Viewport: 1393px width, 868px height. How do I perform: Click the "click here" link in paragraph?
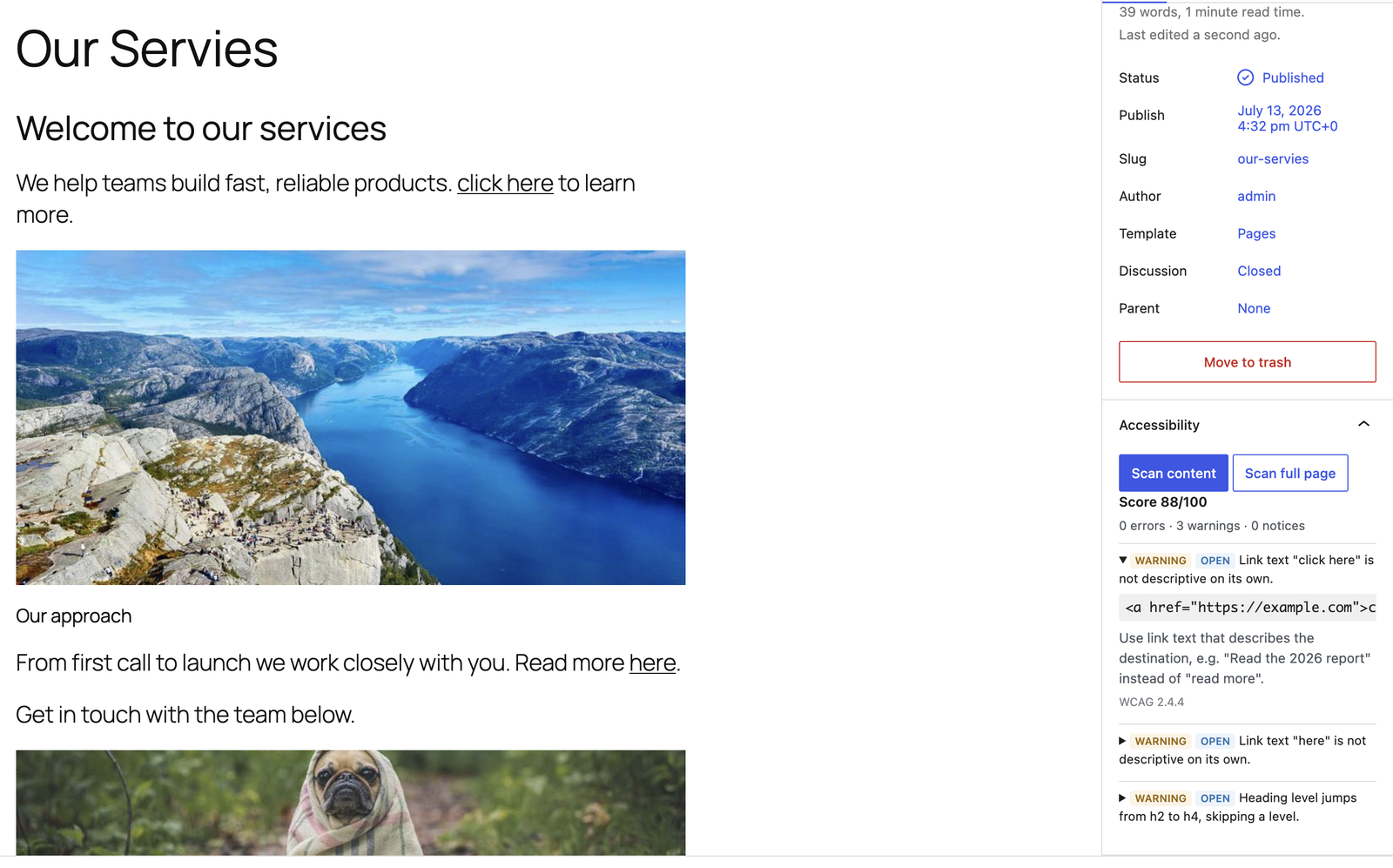point(505,184)
